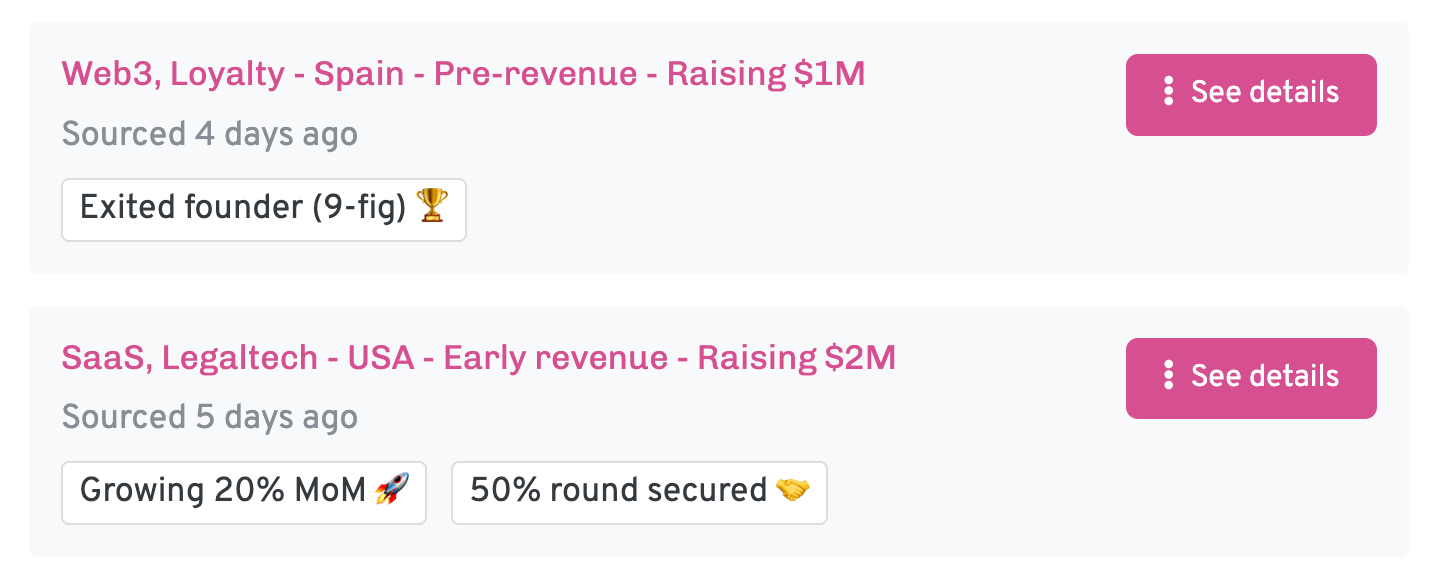Open the Web3, Loyalty - Spain deal title
This screenshot has width=1438, height=572.
click(x=463, y=74)
